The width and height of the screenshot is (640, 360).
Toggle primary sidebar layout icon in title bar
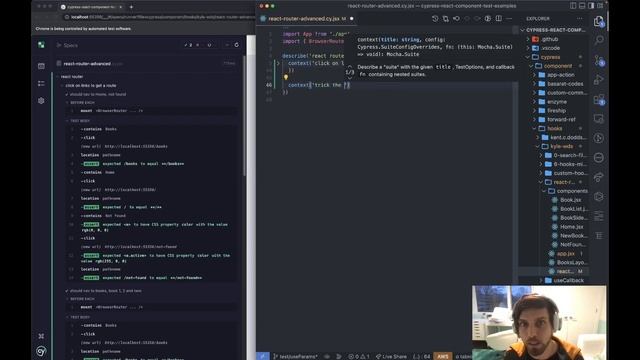pyautogui.click(x=573, y=6)
